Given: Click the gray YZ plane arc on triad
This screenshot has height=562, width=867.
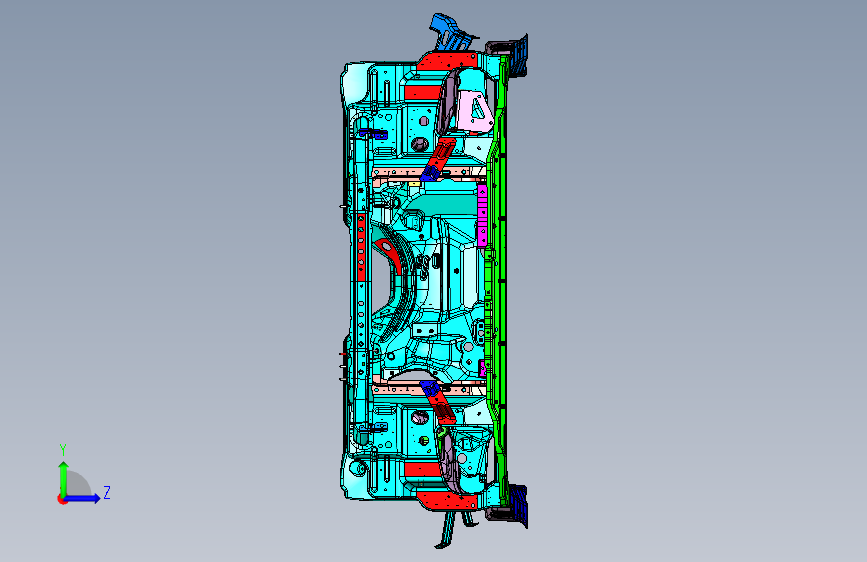Looking at the screenshot, I should coord(78,484).
